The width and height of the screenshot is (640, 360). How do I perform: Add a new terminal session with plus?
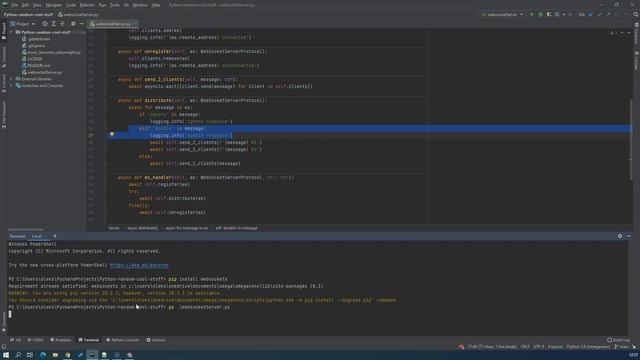[55, 236]
